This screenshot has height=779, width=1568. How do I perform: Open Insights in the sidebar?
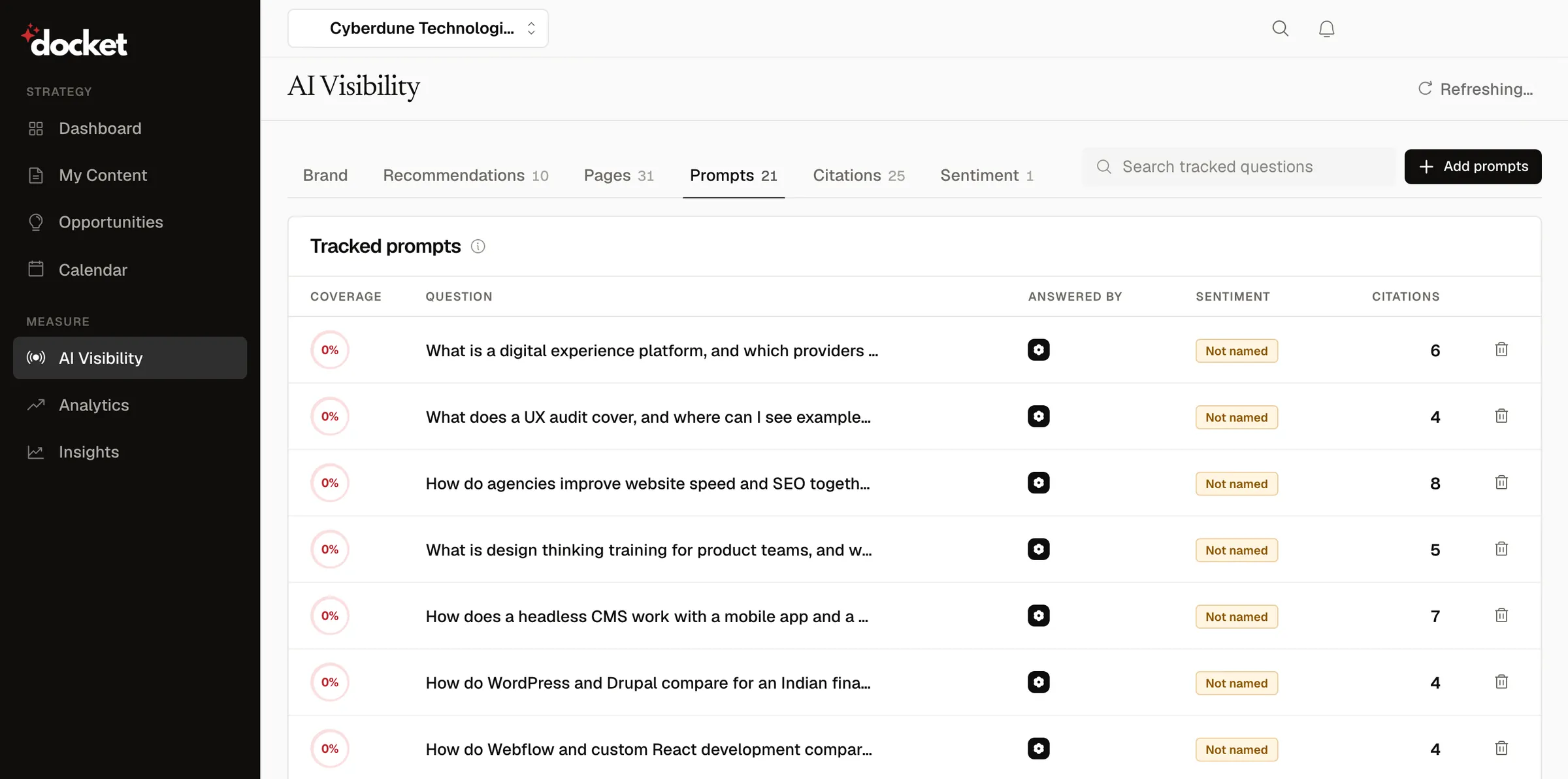tap(129, 452)
